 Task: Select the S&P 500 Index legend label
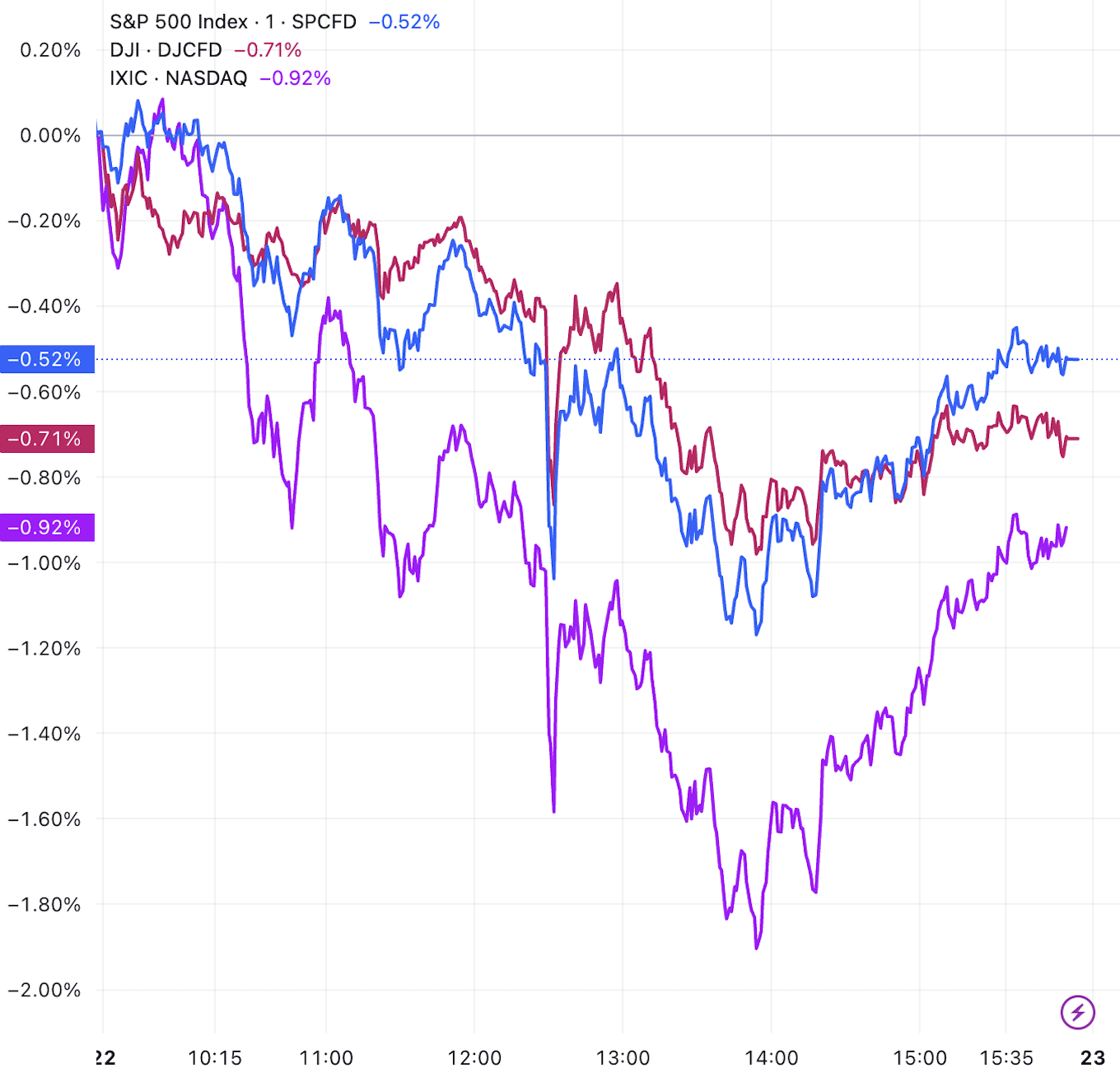[x=233, y=21]
